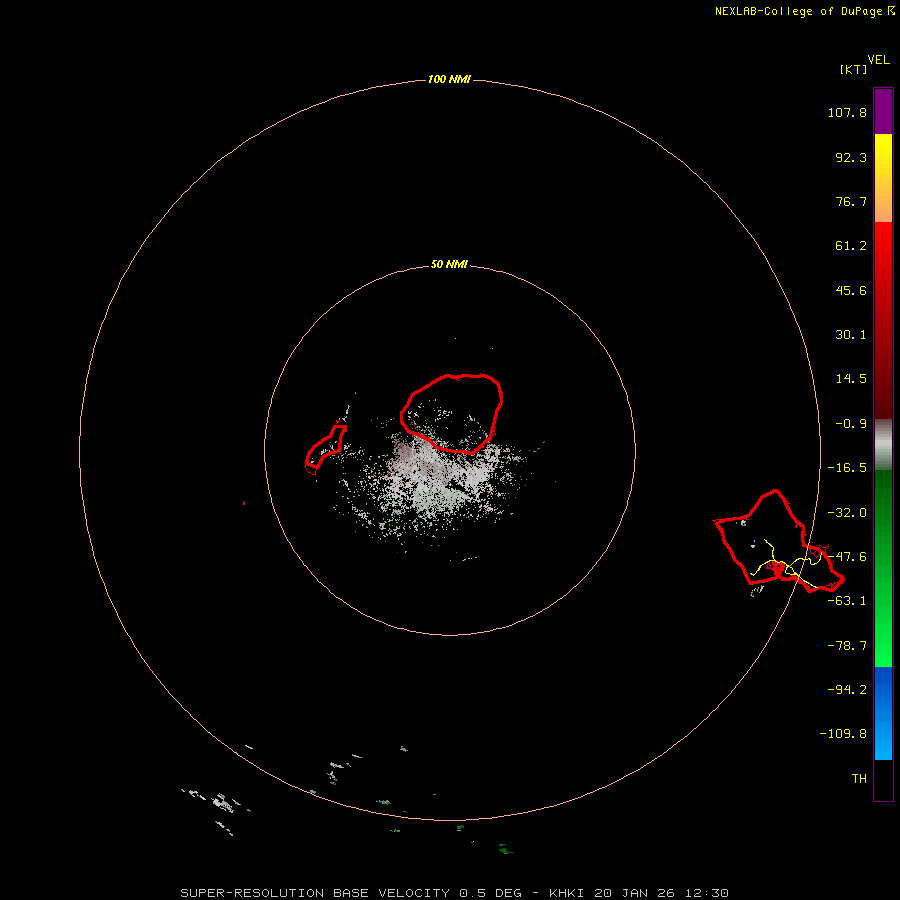Click the -63.1 velocity scale value
900x900 pixels.
click(x=847, y=601)
